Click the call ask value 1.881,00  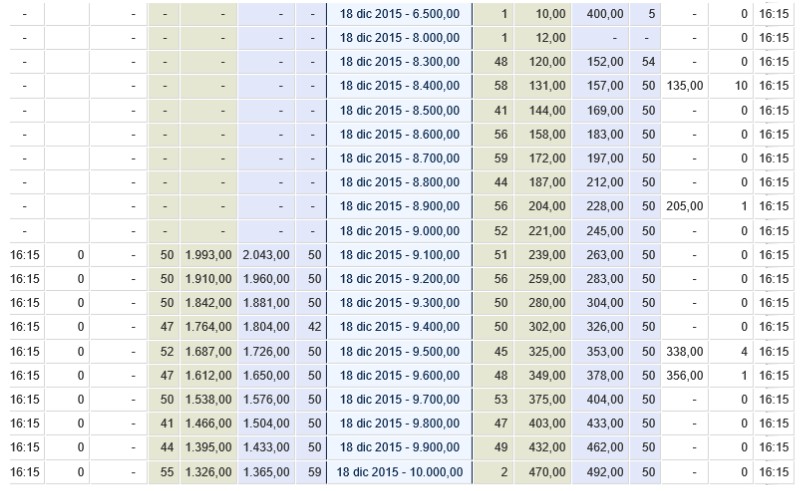tap(266, 303)
